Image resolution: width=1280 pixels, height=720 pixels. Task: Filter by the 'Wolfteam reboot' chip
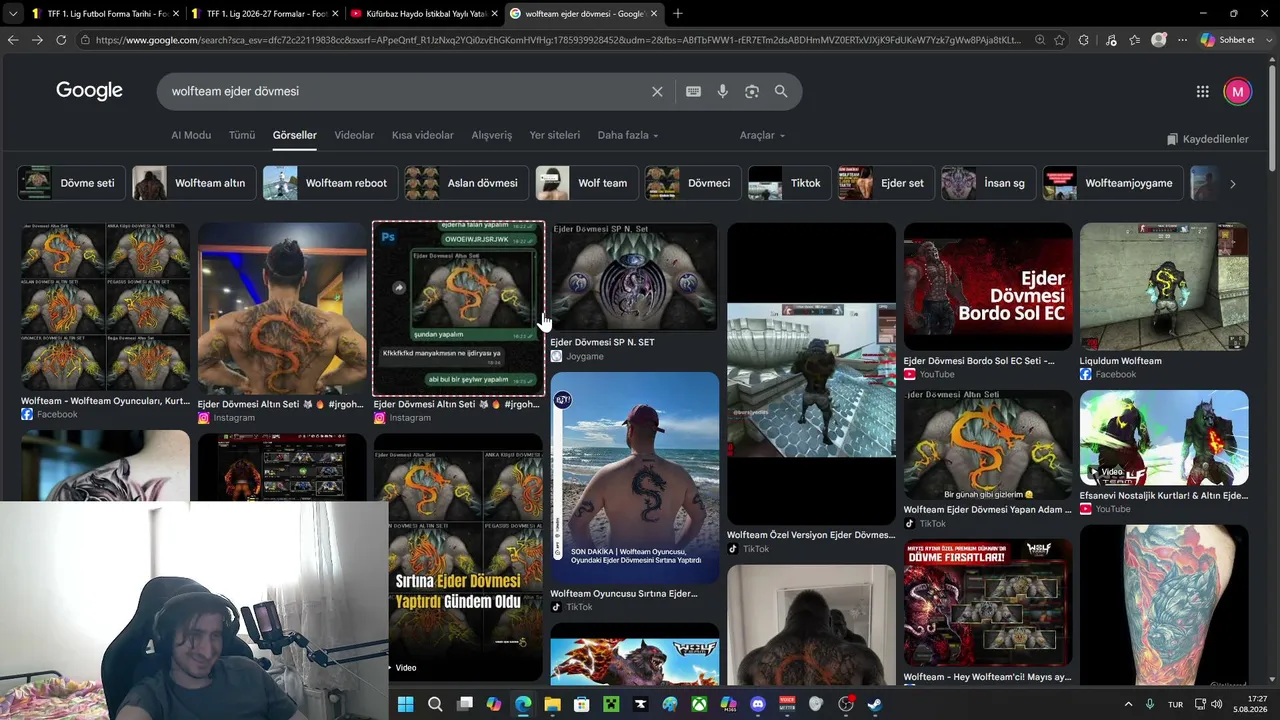(329, 183)
